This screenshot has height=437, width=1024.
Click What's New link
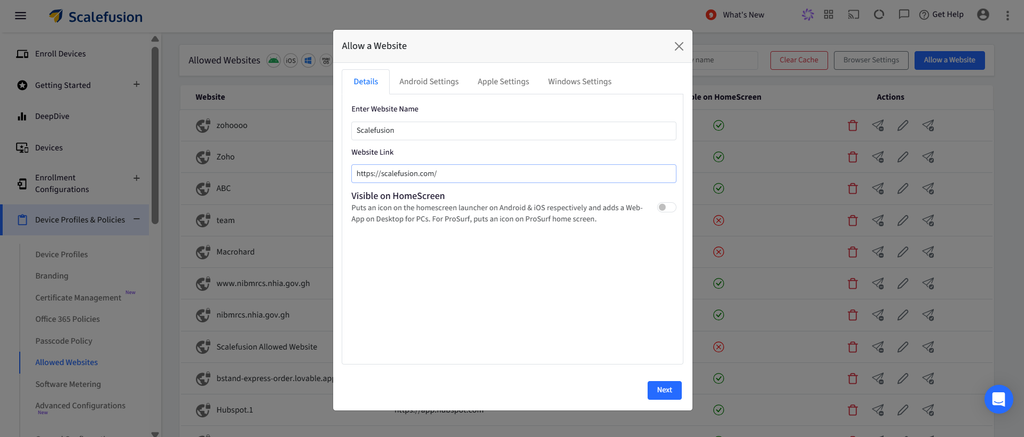[743, 15]
